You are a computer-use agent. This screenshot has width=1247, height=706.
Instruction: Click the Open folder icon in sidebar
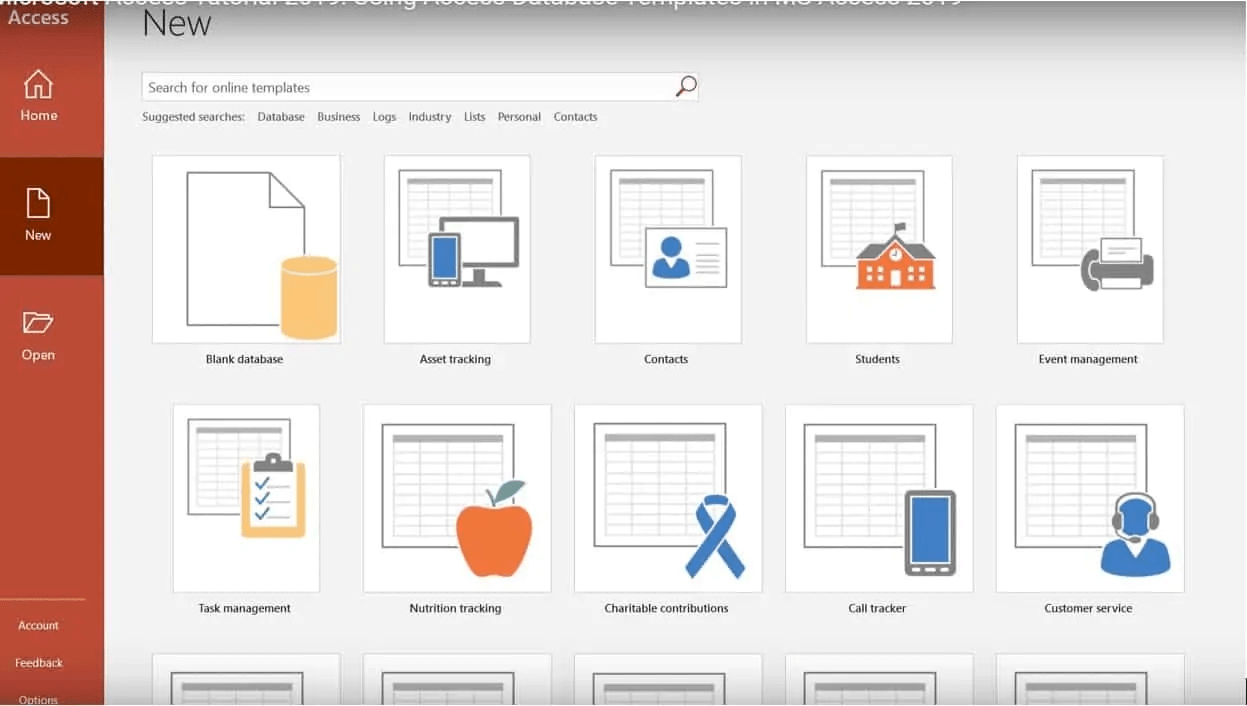point(38,323)
